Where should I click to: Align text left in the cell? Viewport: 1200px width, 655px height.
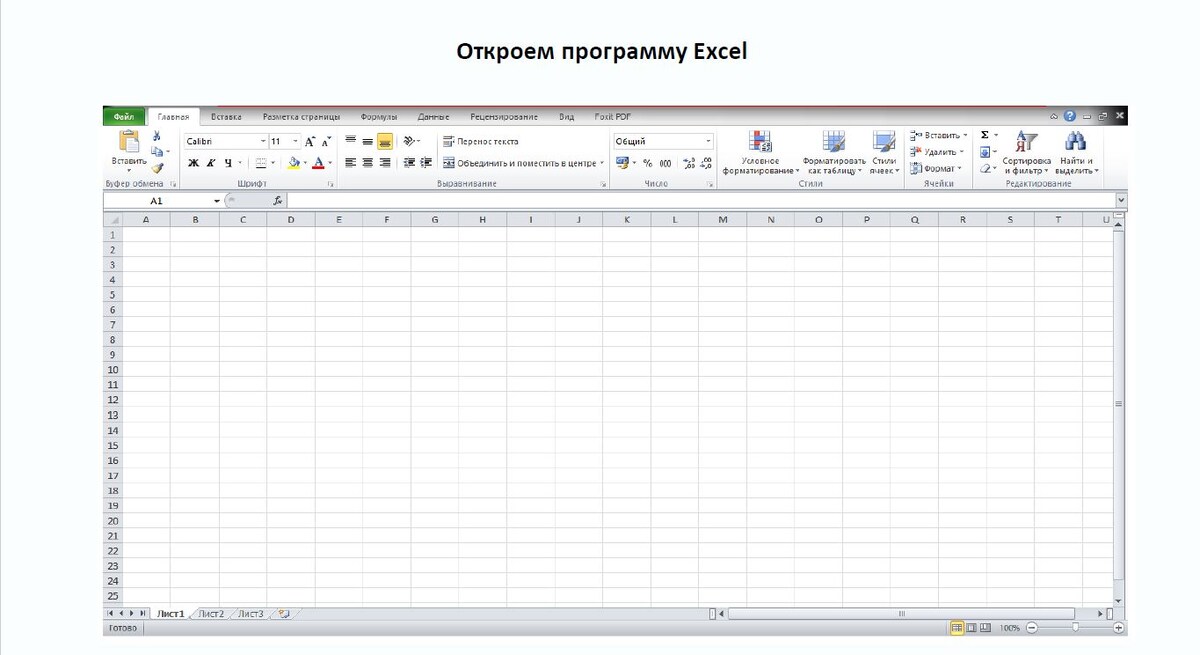tap(351, 163)
